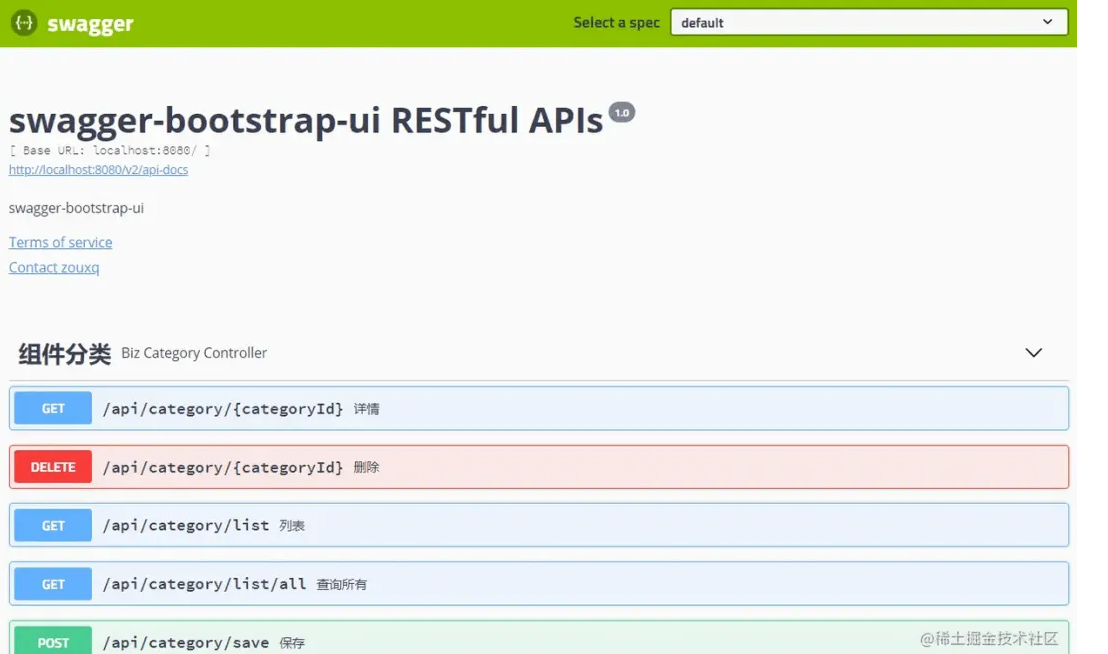The width and height of the screenshot is (1108, 654).
Task: Click the red DELETE method badge
Action: [53, 467]
